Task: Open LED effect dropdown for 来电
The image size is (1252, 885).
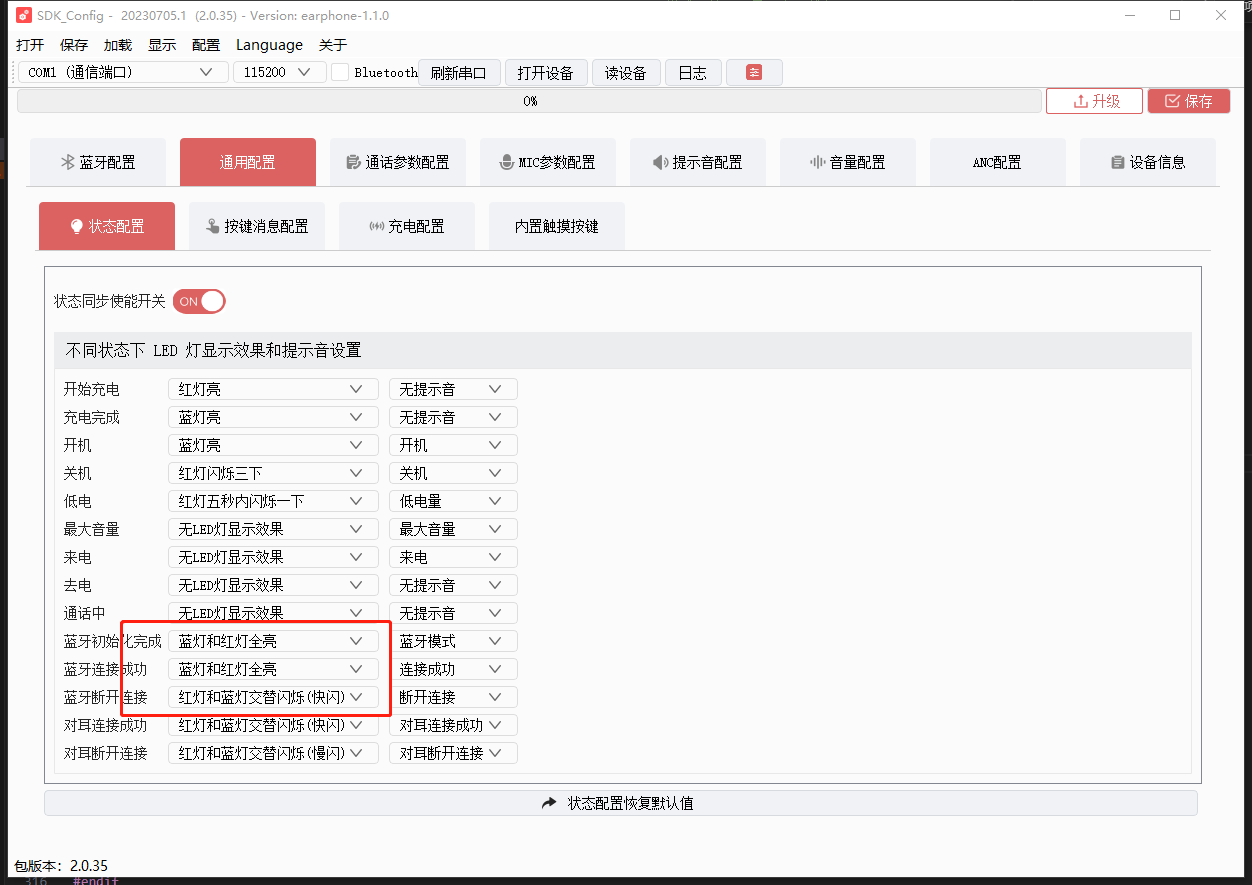Action: click(273, 557)
